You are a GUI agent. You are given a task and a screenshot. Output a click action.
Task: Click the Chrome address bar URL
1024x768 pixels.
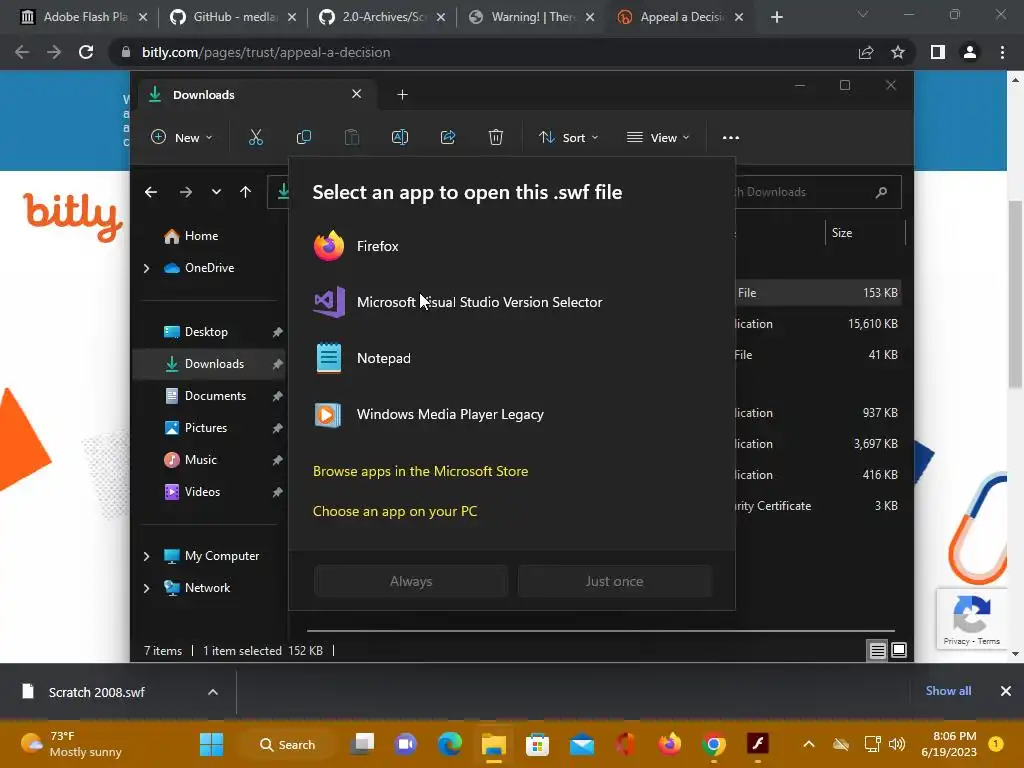point(266,52)
